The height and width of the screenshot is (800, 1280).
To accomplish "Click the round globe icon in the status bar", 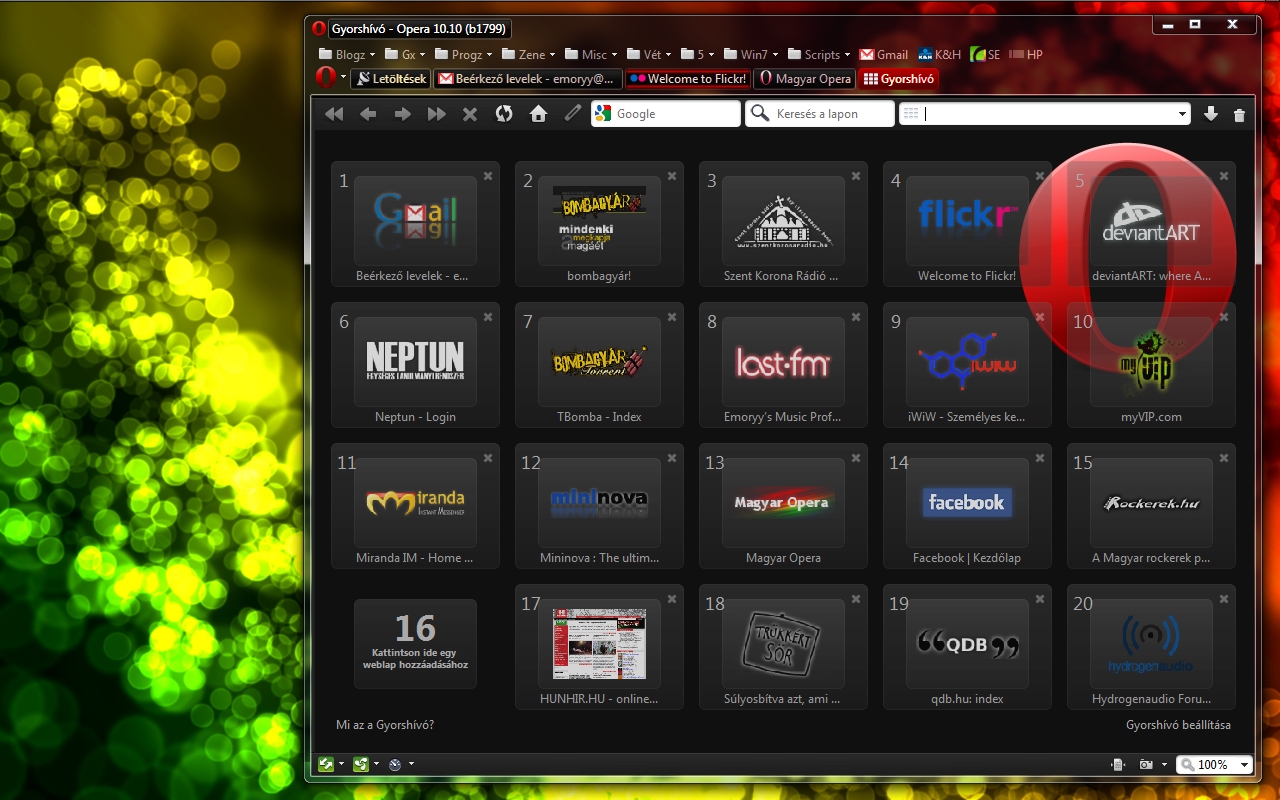I will [x=395, y=765].
